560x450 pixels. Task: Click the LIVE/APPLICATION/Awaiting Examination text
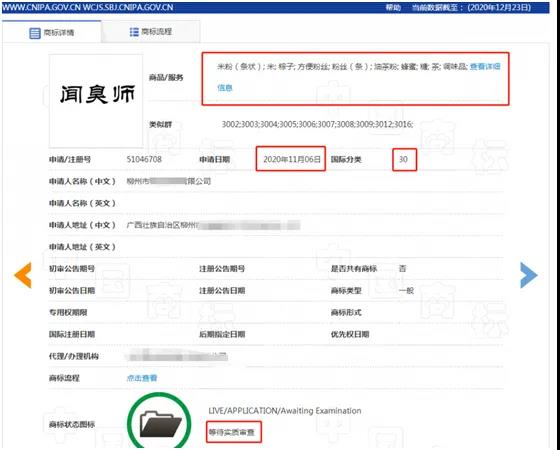point(285,411)
